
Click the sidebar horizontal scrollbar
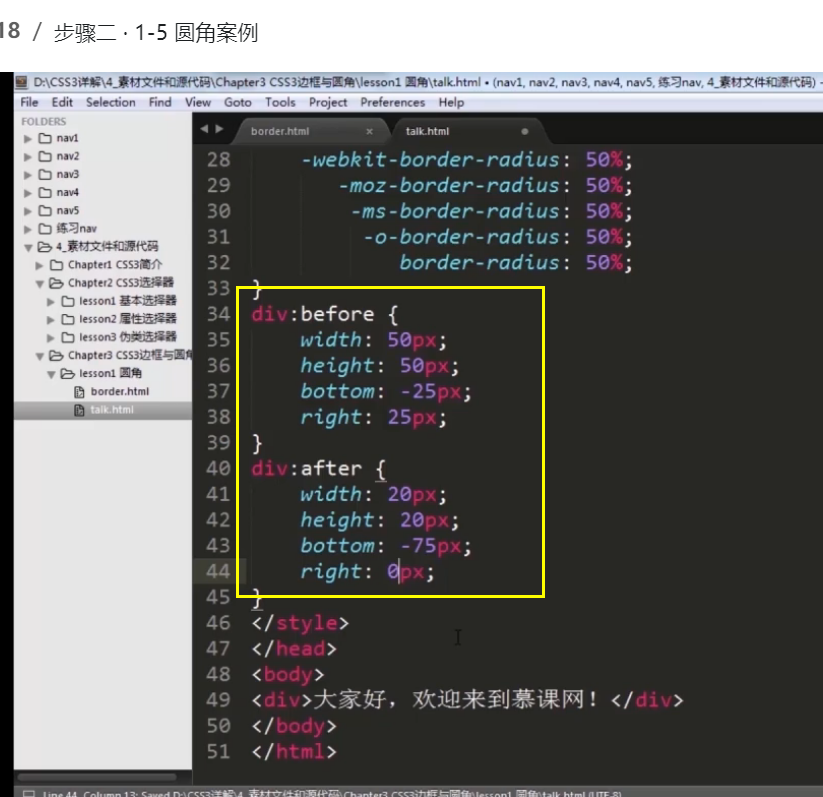(x=97, y=777)
